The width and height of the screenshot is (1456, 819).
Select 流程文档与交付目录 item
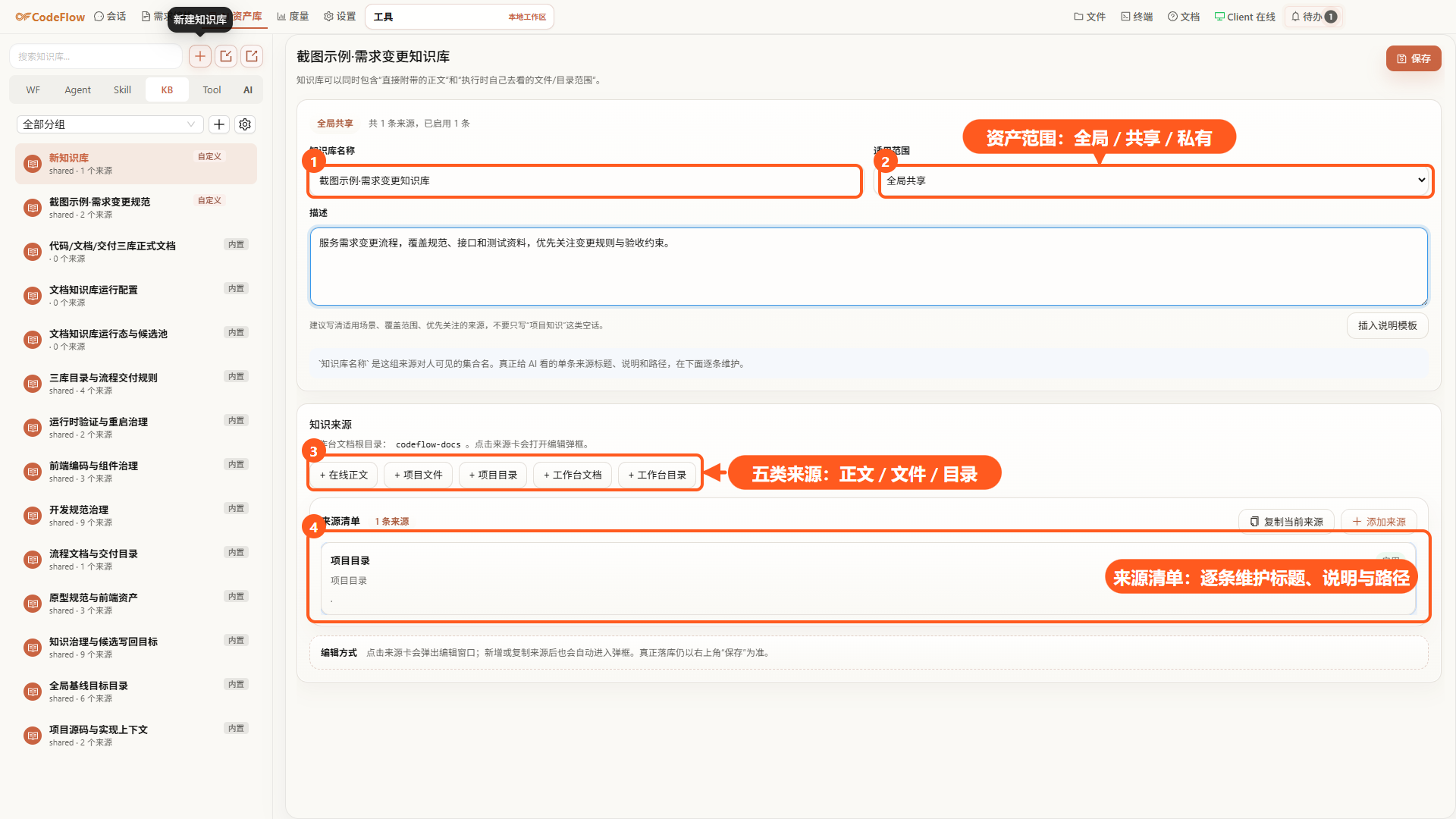(x=136, y=560)
